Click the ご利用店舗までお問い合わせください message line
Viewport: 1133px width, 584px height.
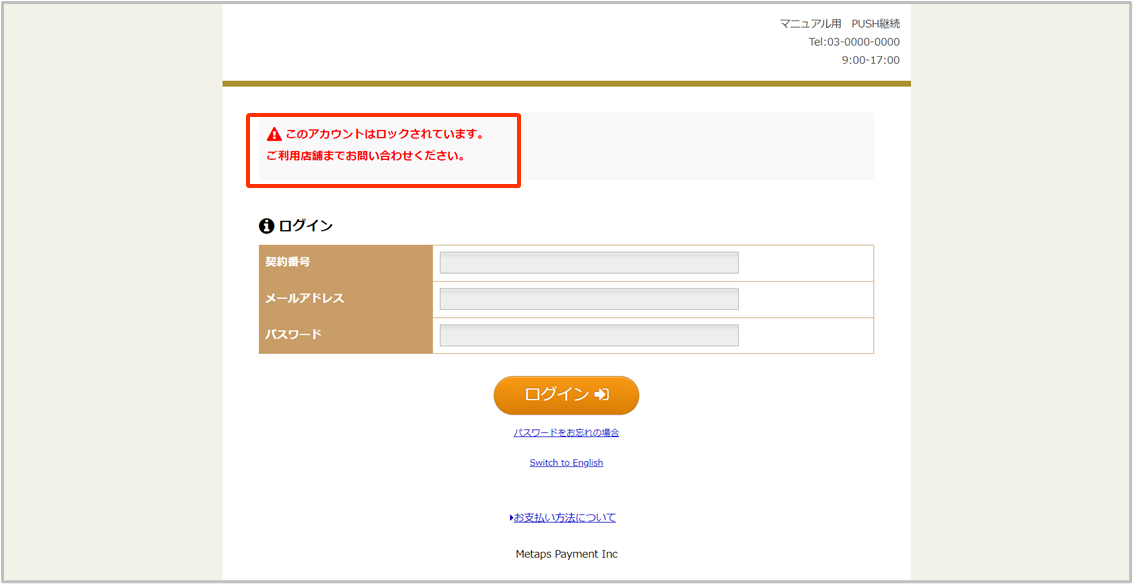coord(365,156)
